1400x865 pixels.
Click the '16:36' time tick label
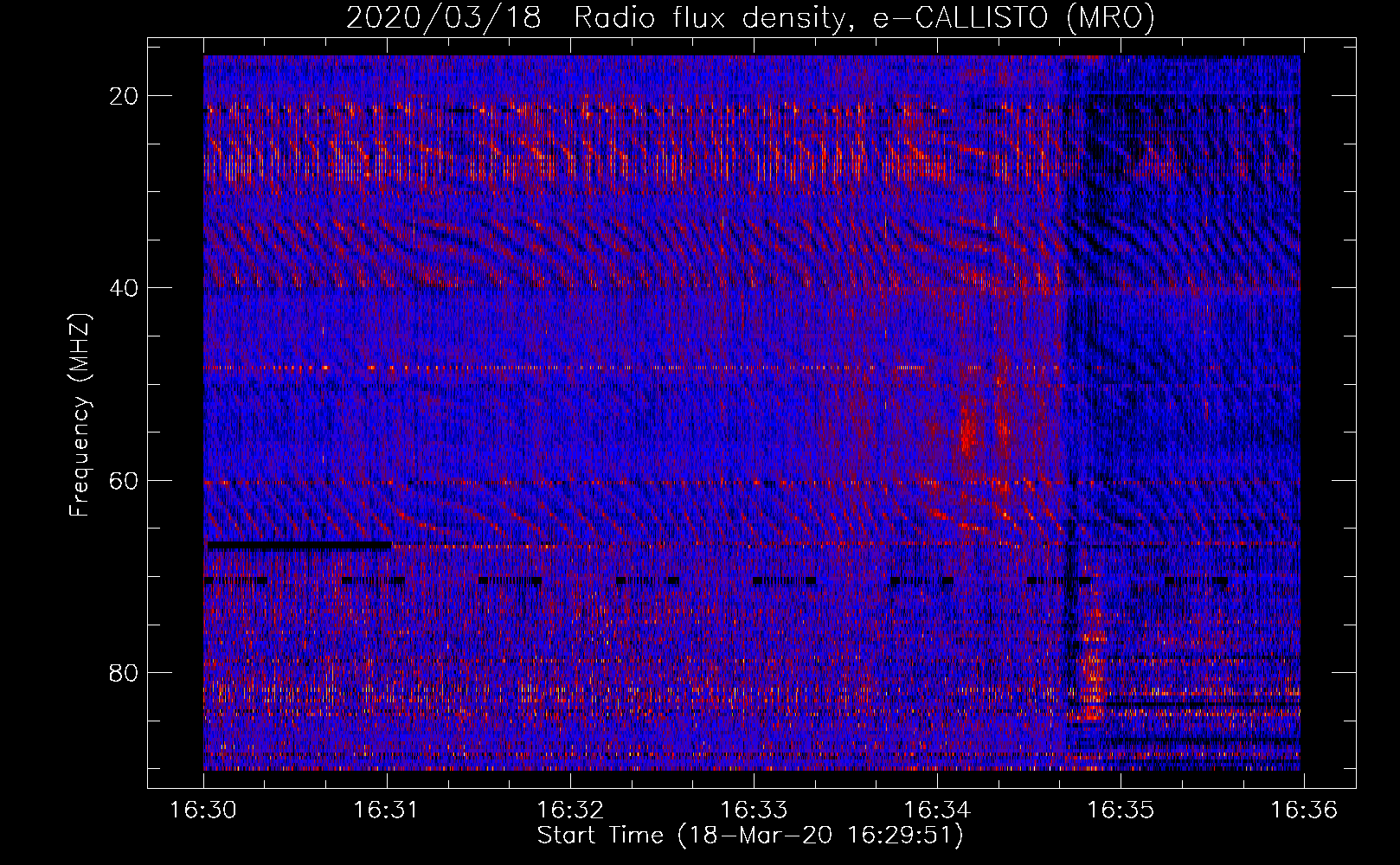click(1304, 811)
